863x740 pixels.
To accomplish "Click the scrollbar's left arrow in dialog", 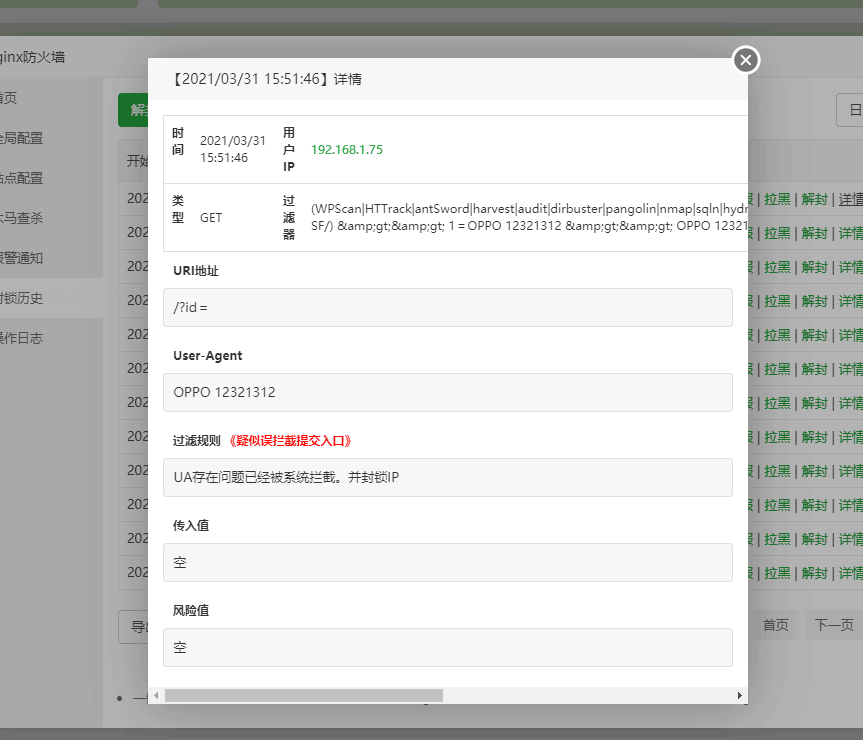I will pyautogui.click(x=156, y=695).
